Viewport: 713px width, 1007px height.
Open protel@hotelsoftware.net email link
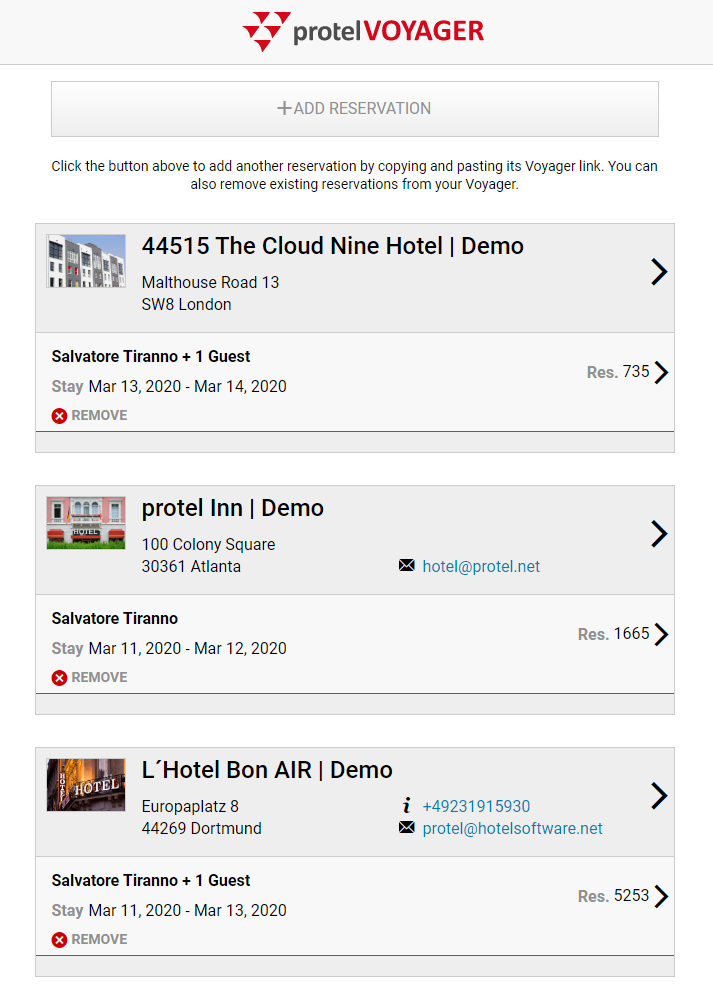pos(512,828)
